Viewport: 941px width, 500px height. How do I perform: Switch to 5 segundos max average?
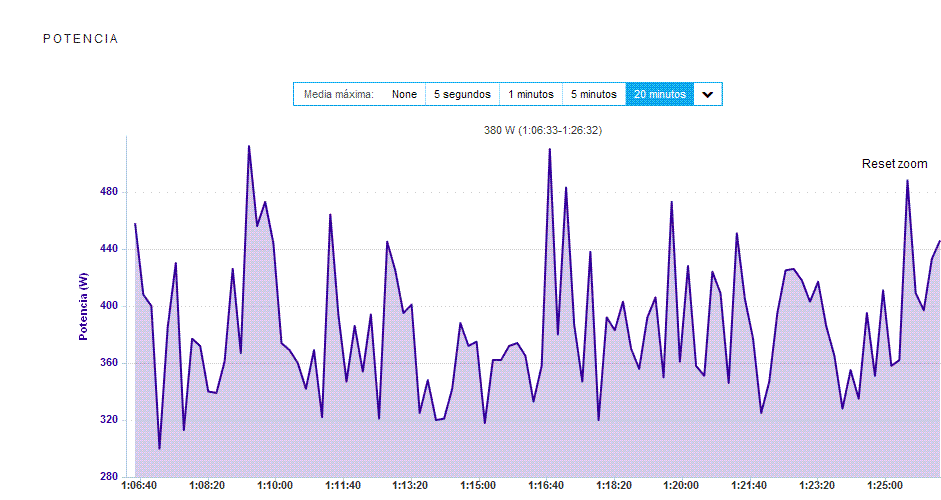coord(462,95)
